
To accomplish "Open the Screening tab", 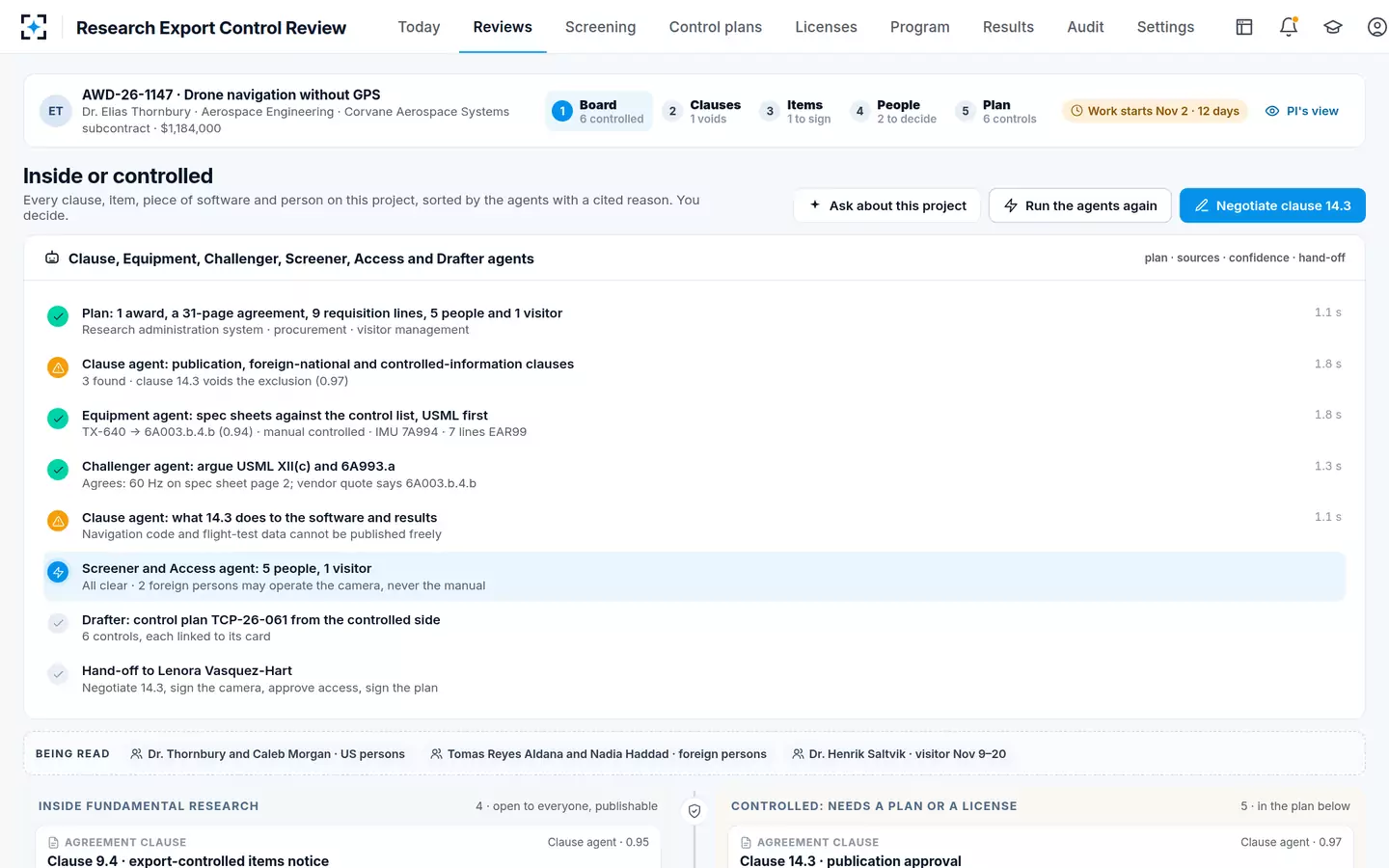I will coord(600,27).
